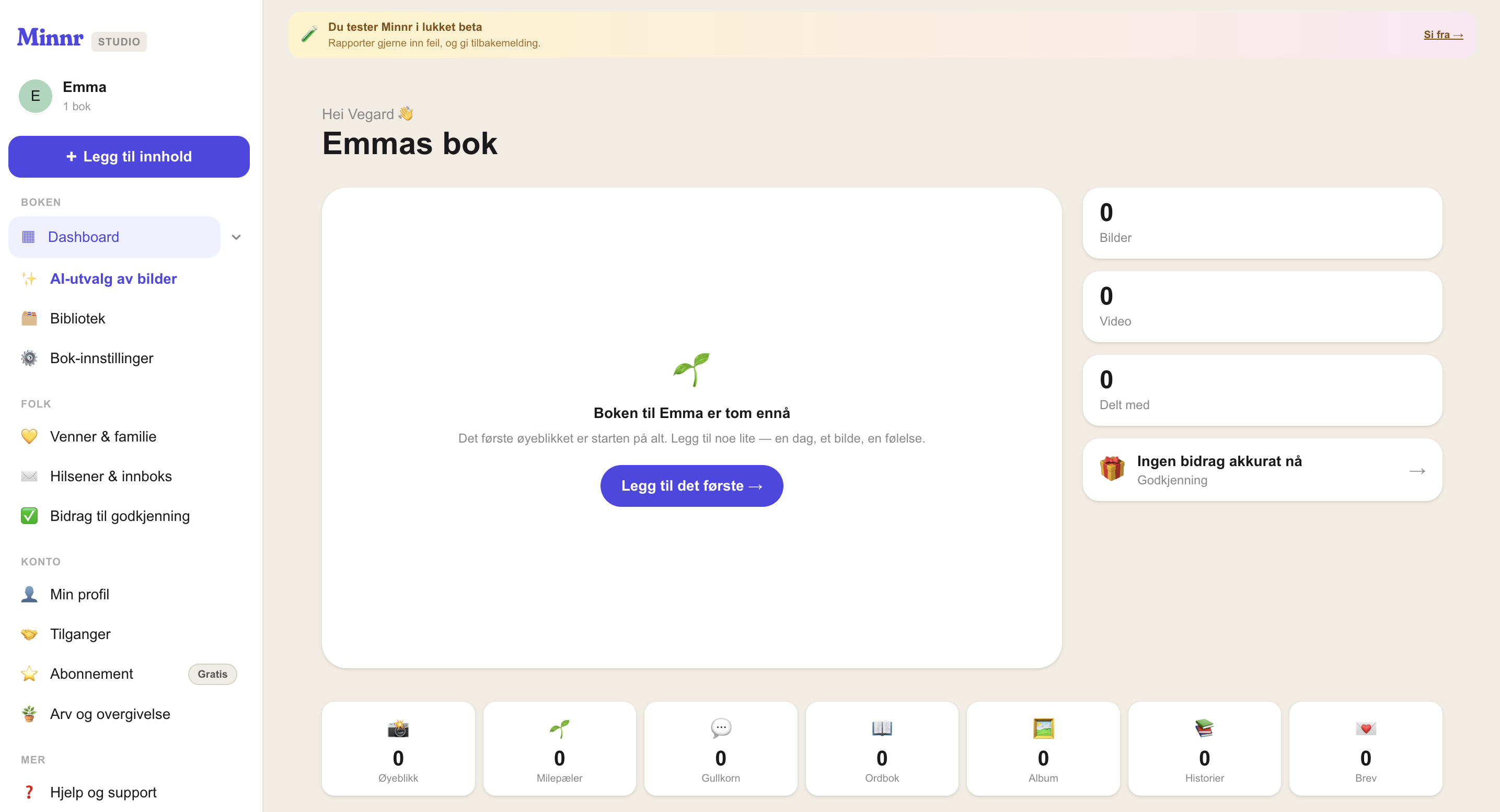Click the Brev label

coord(1366,778)
